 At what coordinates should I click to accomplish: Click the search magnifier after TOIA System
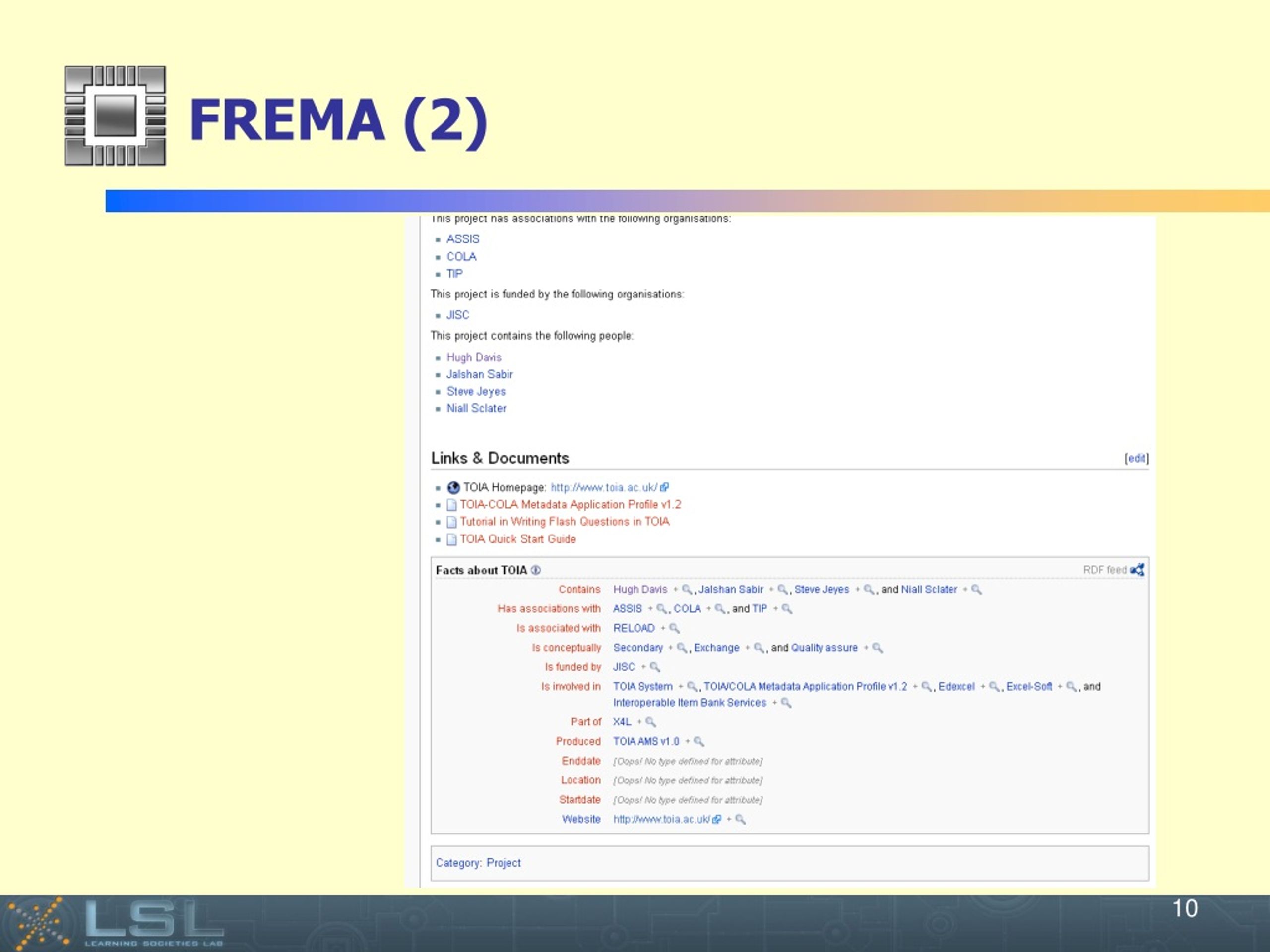(x=693, y=687)
